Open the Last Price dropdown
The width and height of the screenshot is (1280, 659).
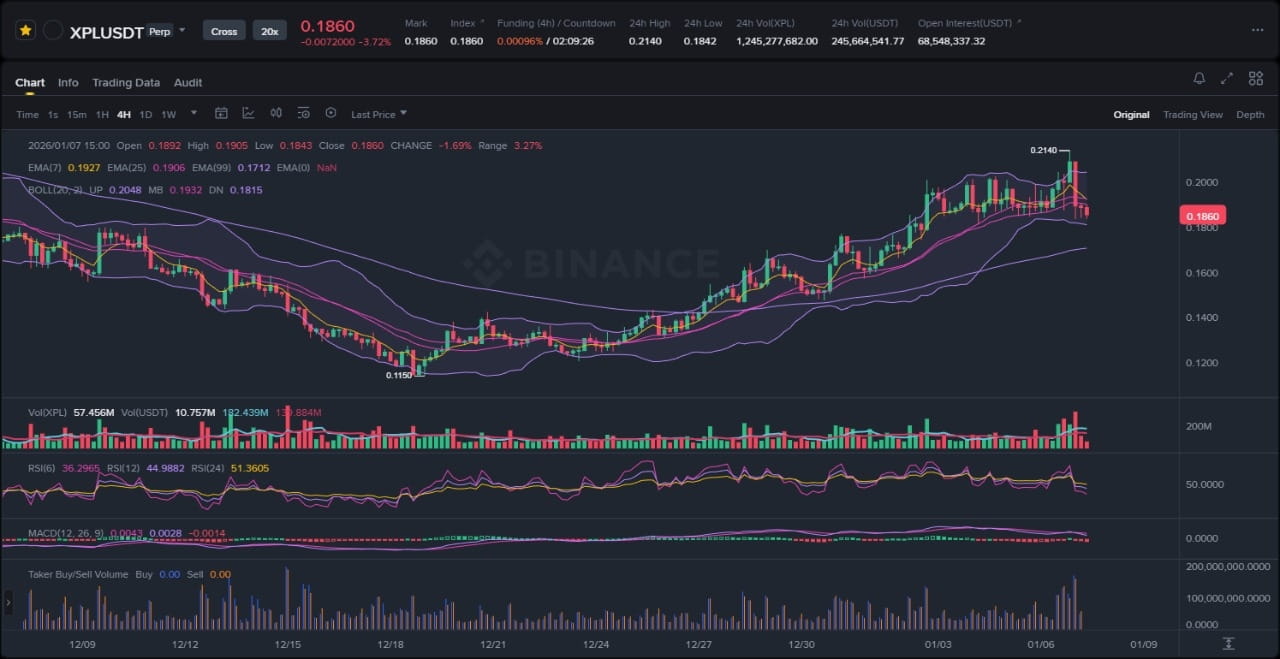point(379,114)
